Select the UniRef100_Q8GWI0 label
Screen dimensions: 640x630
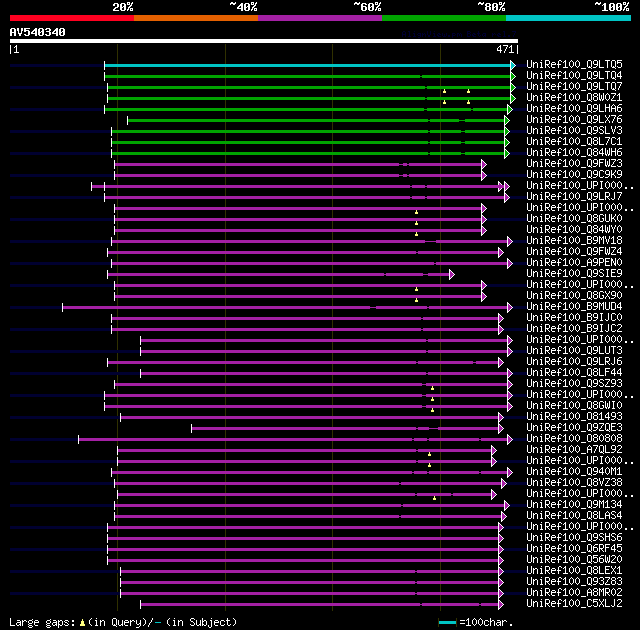pos(574,406)
